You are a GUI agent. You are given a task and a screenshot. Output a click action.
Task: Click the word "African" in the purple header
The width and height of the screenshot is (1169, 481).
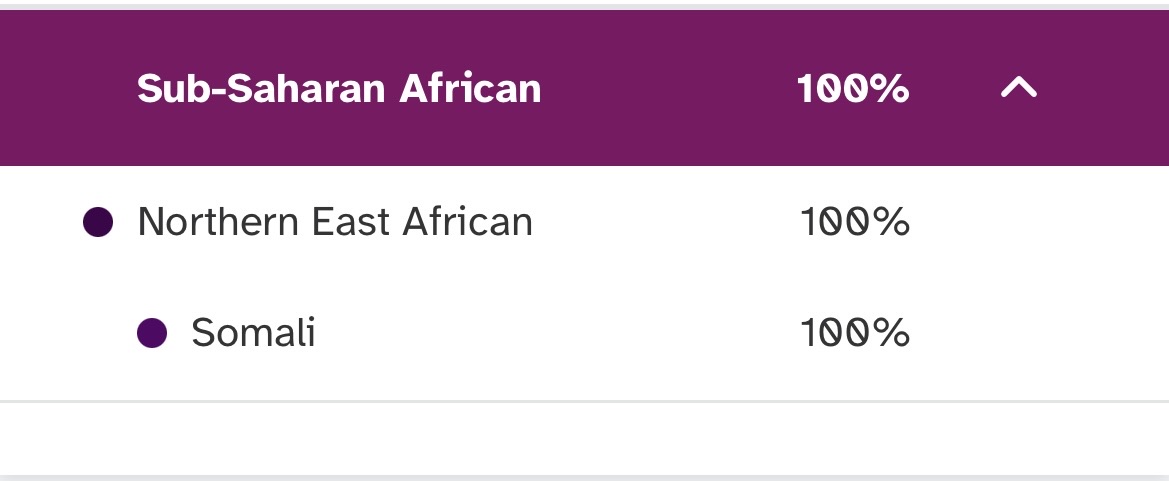(470, 89)
